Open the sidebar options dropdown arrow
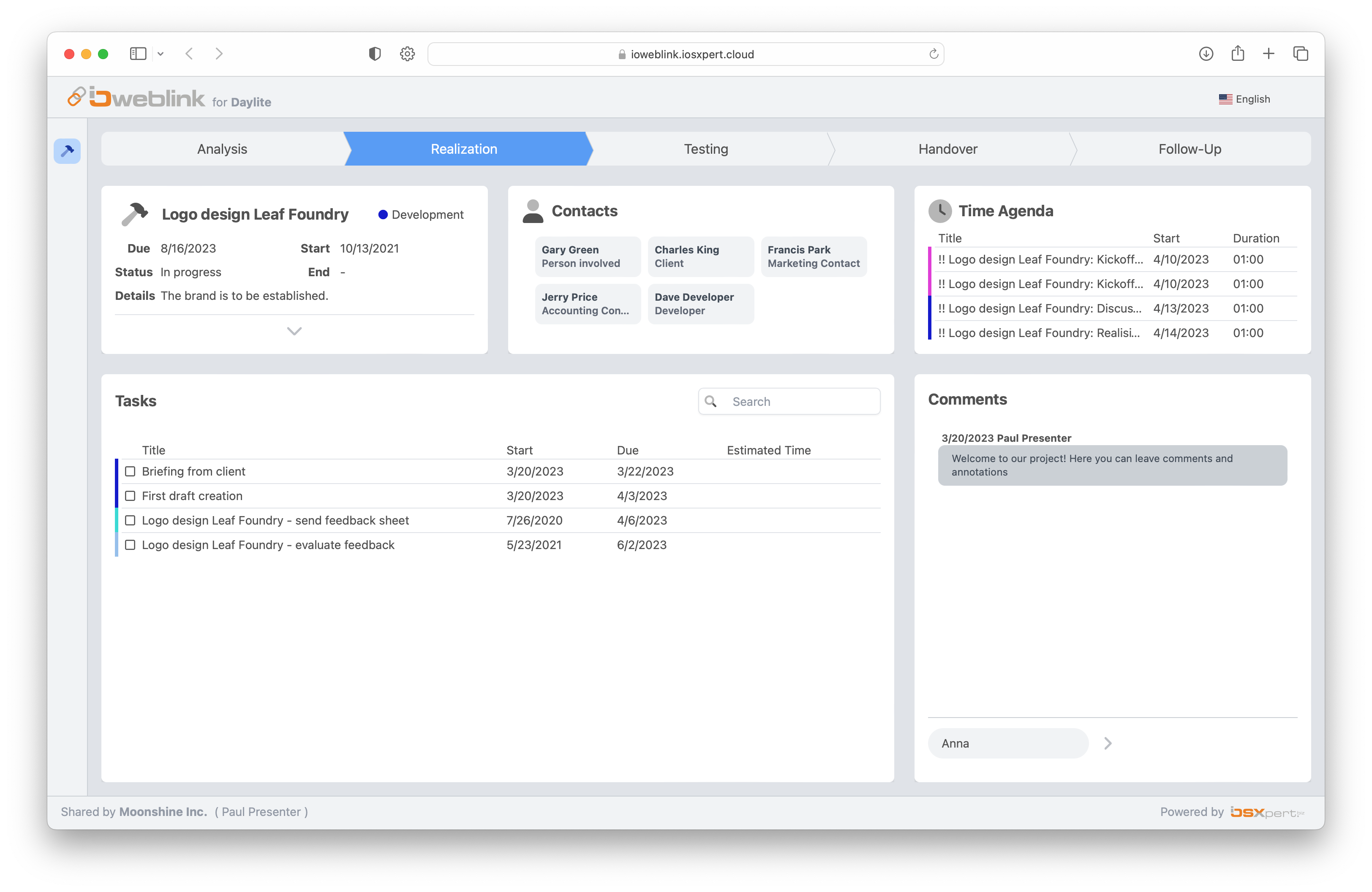This screenshot has width=1372, height=892. (161, 54)
